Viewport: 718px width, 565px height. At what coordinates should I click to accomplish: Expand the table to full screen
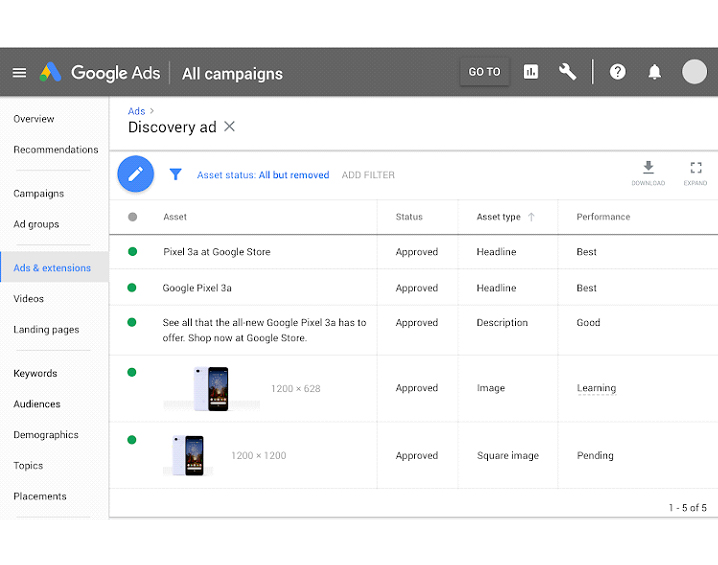pos(696,173)
